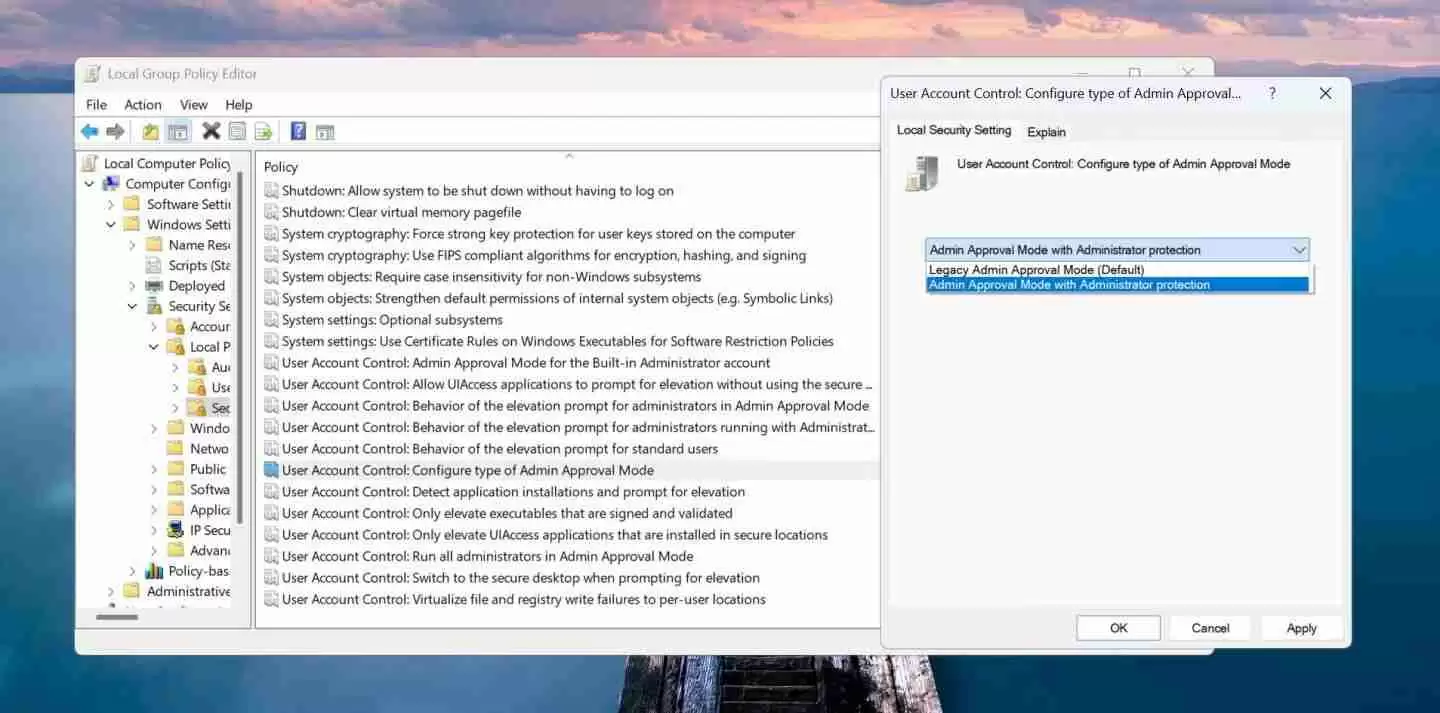Viewport: 1440px width, 713px height.
Task: Click the Export List toolbar icon
Action: 262,130
